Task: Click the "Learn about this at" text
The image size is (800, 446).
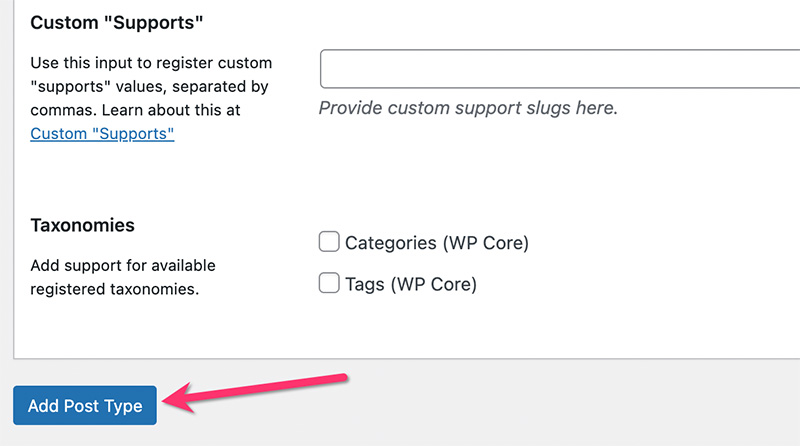Action: point(172,110)
